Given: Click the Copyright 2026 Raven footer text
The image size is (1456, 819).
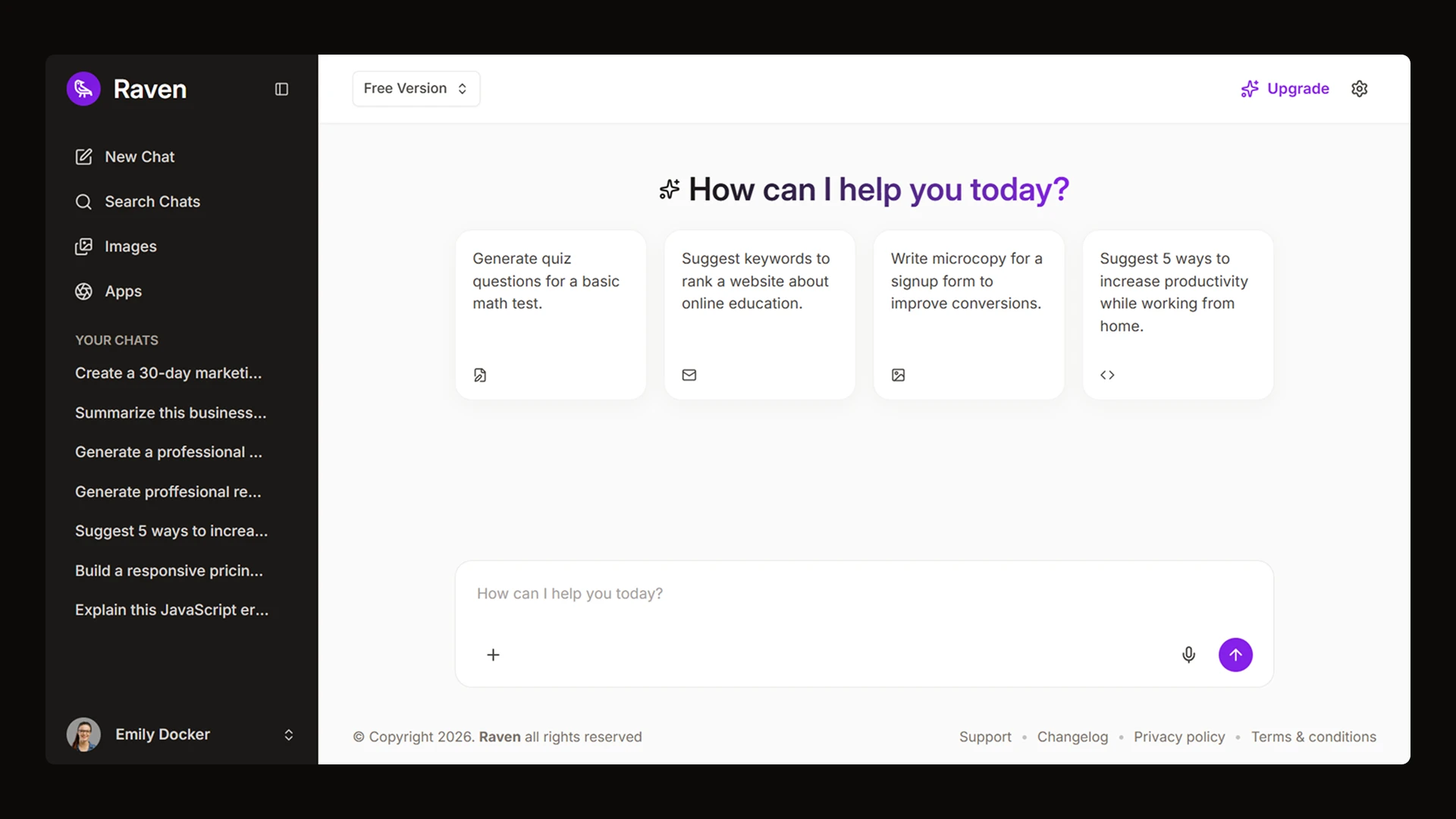Looking at the screenshot, I should tap(497, 737).
